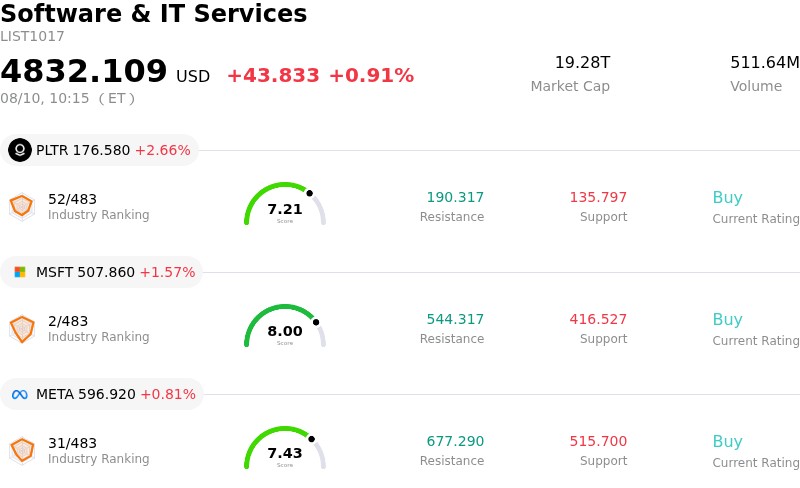Open the META 596.920 ticker chip

(102, 394)
